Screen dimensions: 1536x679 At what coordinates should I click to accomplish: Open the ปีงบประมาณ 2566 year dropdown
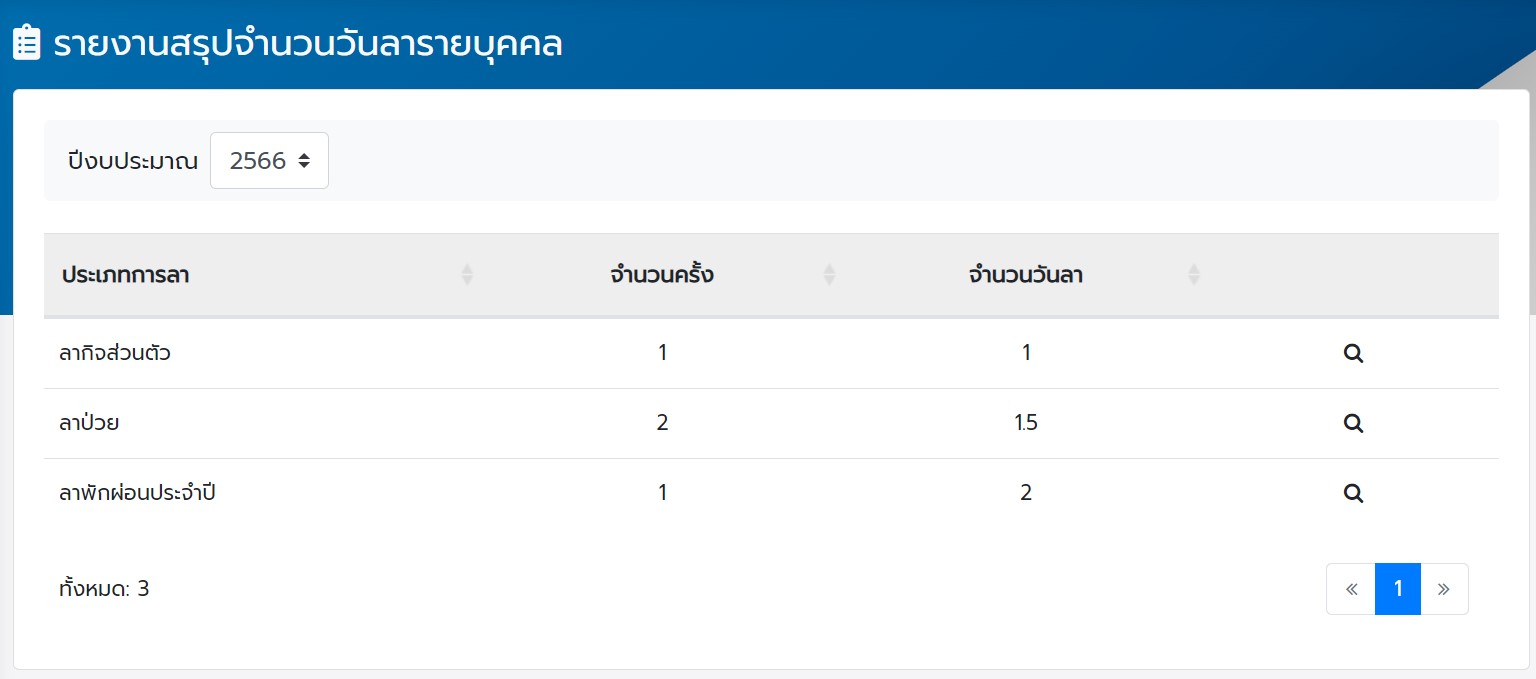click(269, 160)
